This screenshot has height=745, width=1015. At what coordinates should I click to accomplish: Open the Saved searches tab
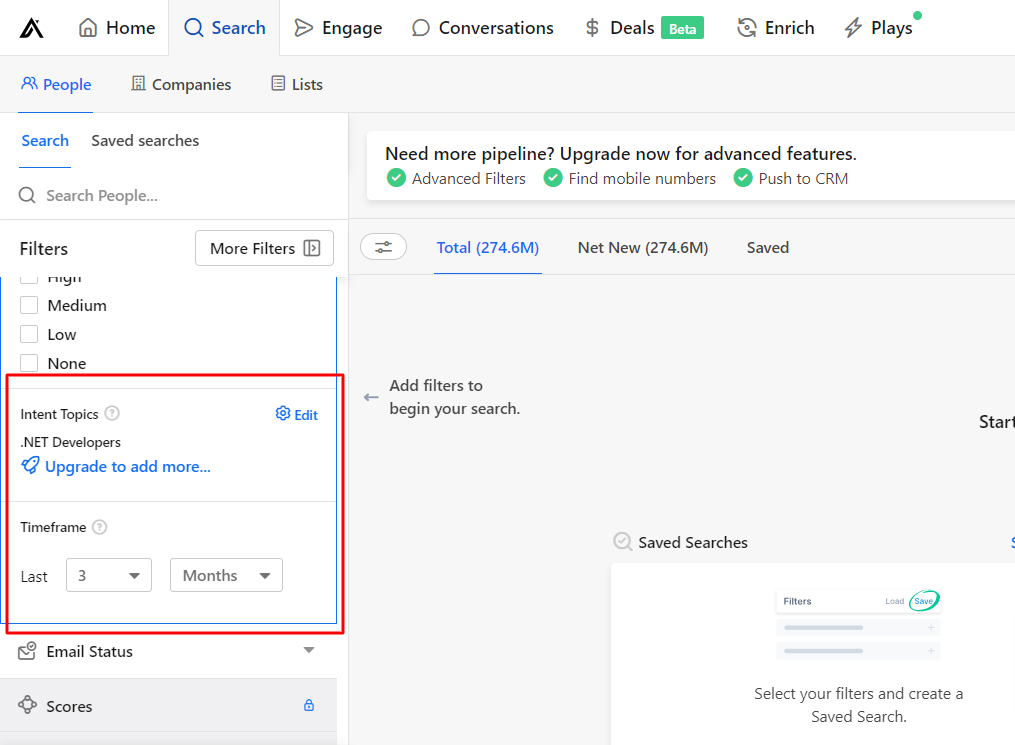pyautogui.click(x=144, y=140)
